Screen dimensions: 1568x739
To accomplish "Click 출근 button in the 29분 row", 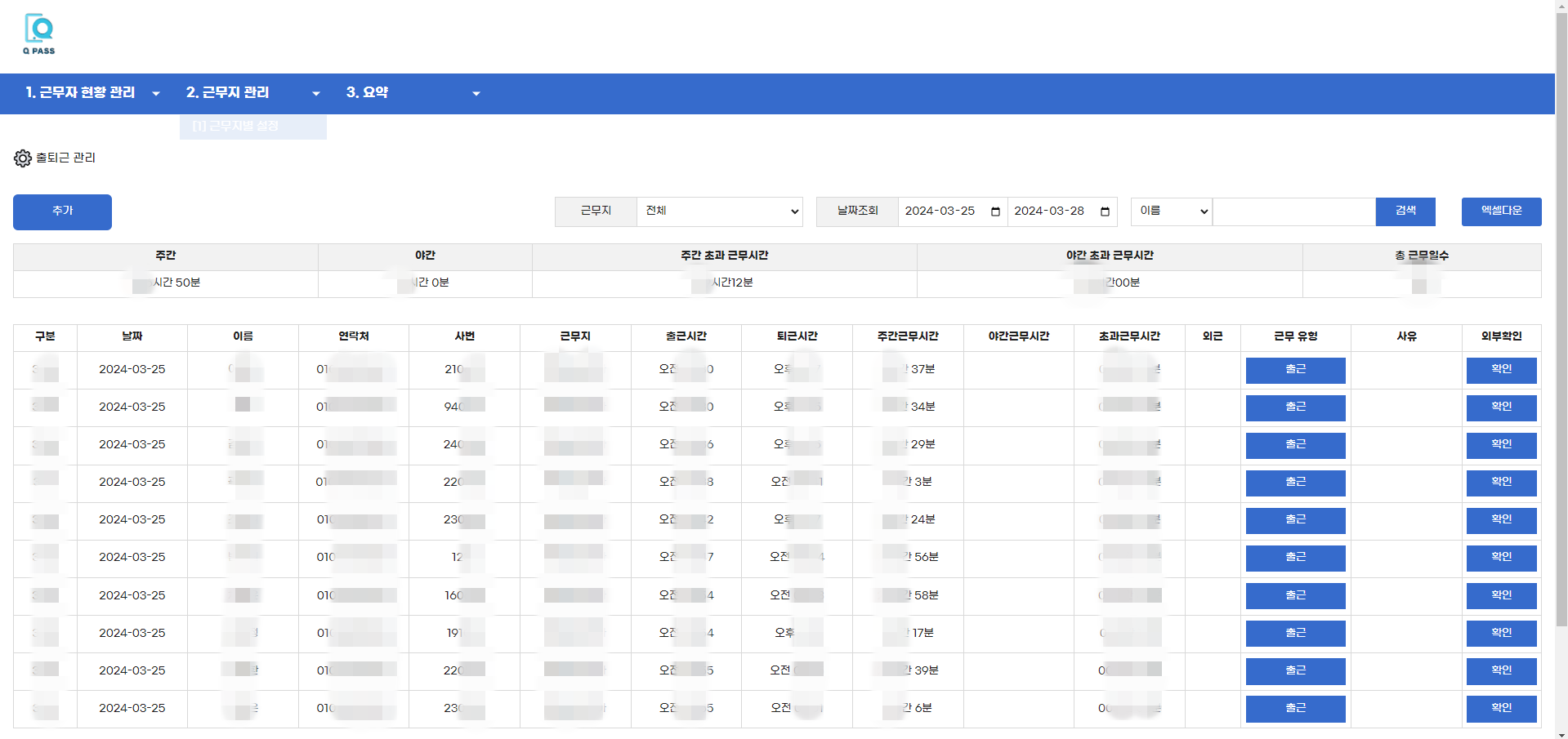I will (1296, 446).
